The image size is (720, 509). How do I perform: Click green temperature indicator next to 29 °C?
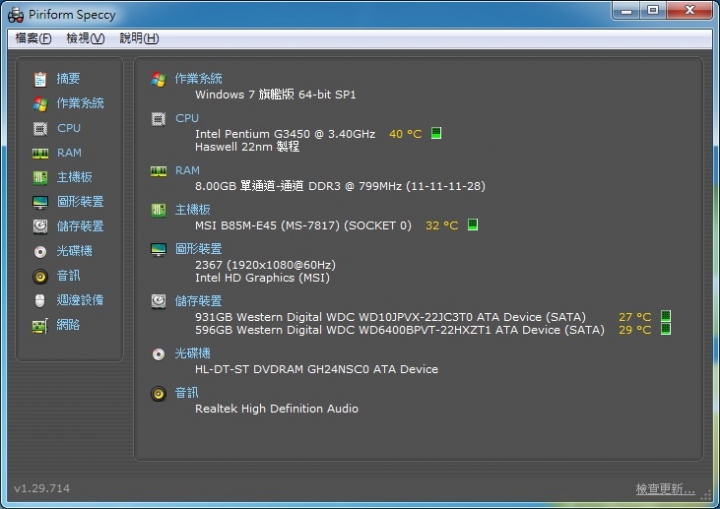click(666, 329)
